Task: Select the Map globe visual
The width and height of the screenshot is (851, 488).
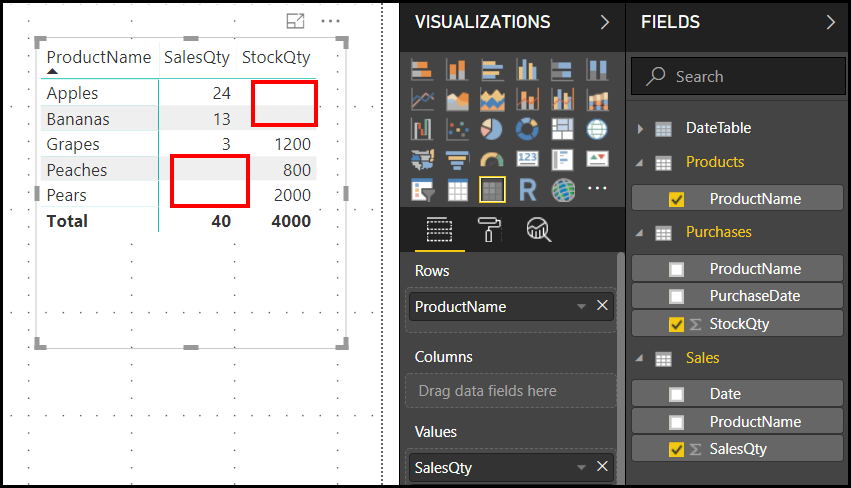Action: (597, 130)
